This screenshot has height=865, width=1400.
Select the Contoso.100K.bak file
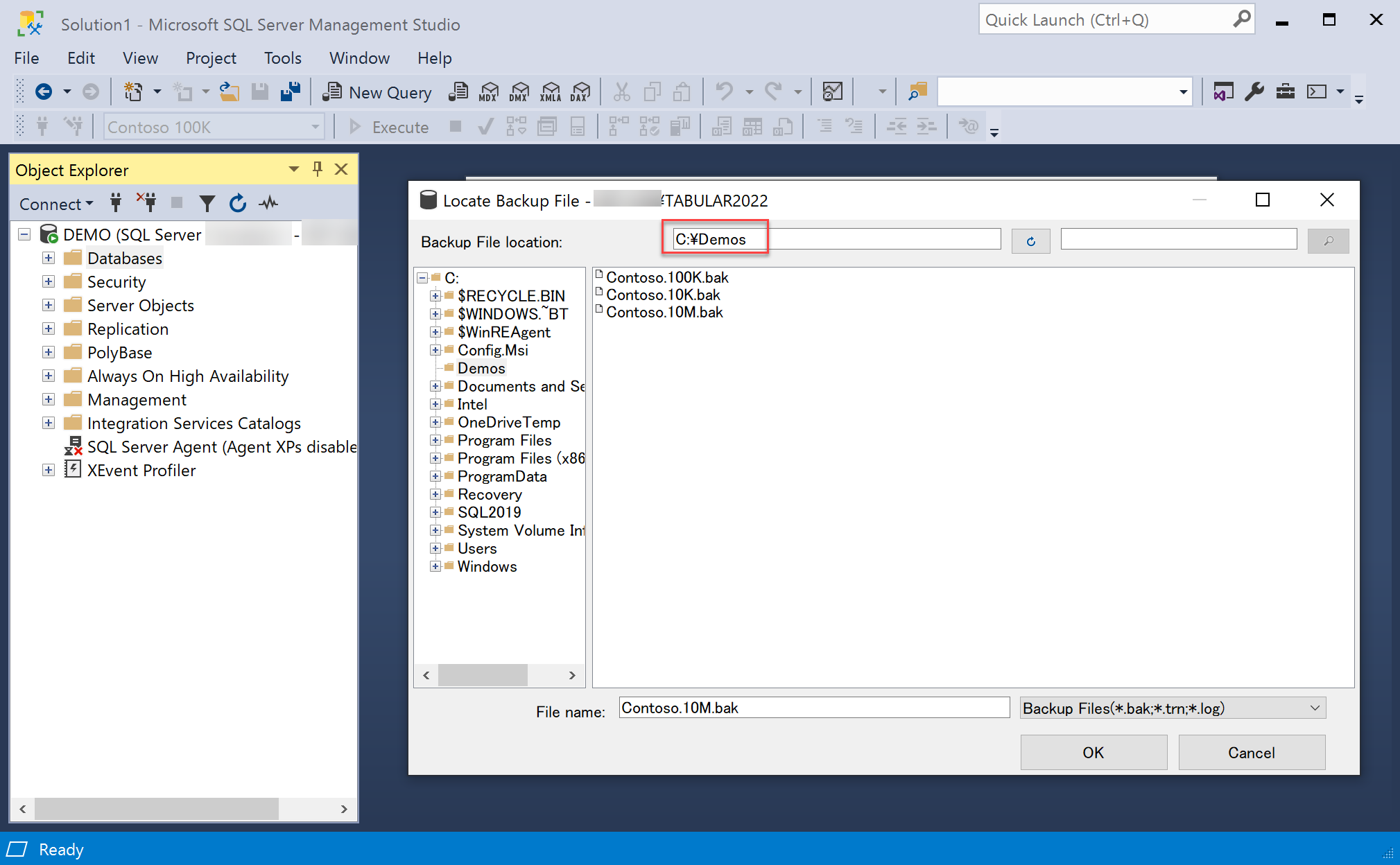pos(667,277)
